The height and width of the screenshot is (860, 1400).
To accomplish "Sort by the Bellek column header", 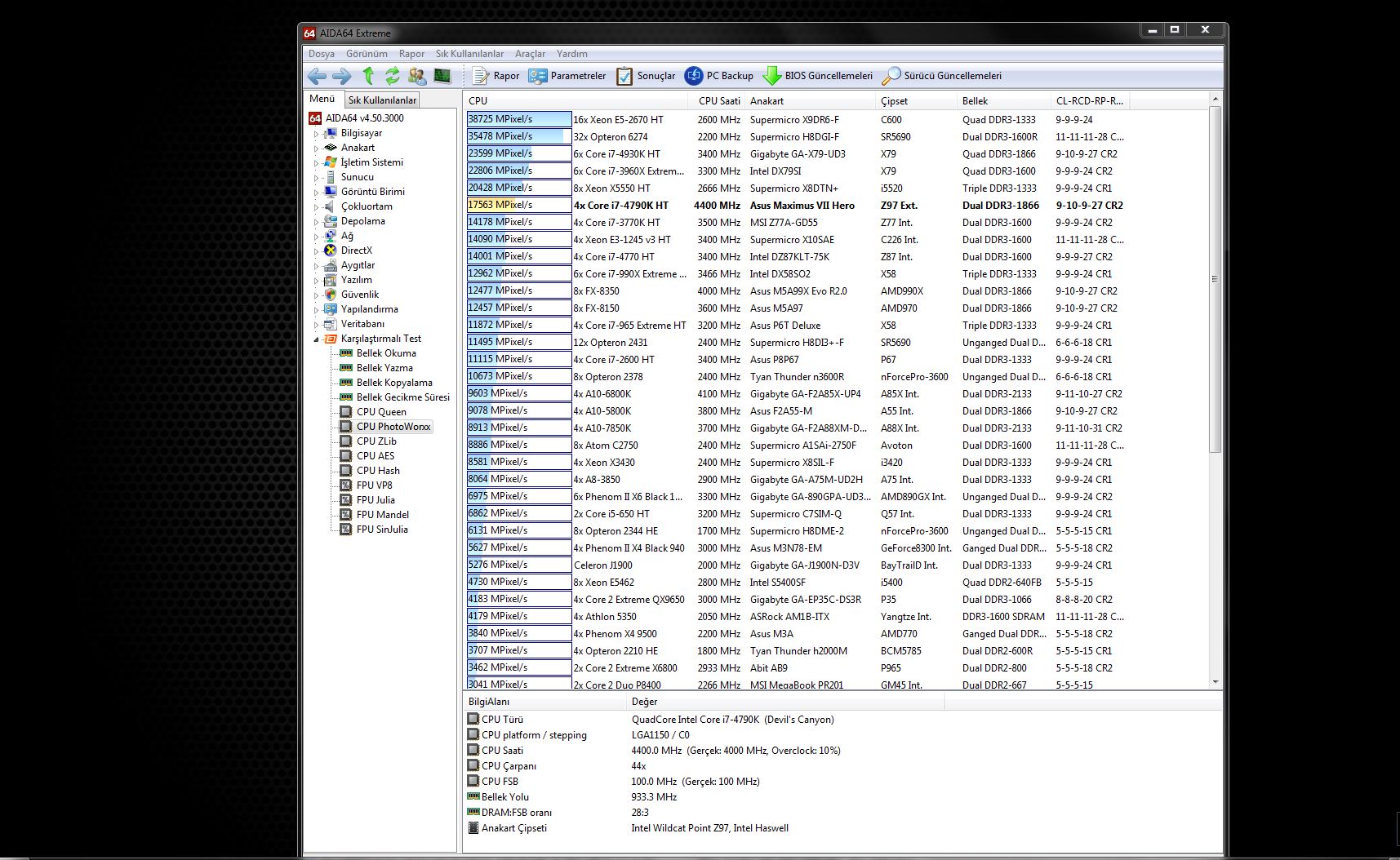I will click(1003, 101).
